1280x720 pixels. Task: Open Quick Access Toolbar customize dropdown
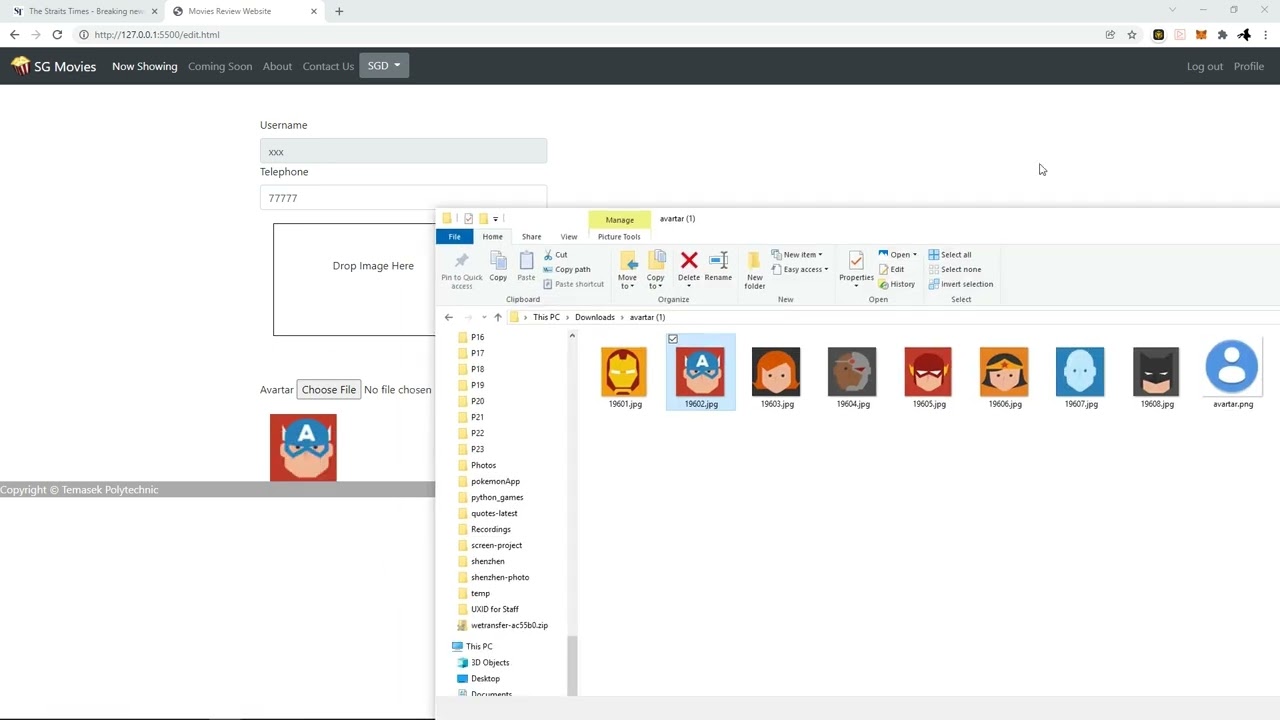(x=496, y=218)
